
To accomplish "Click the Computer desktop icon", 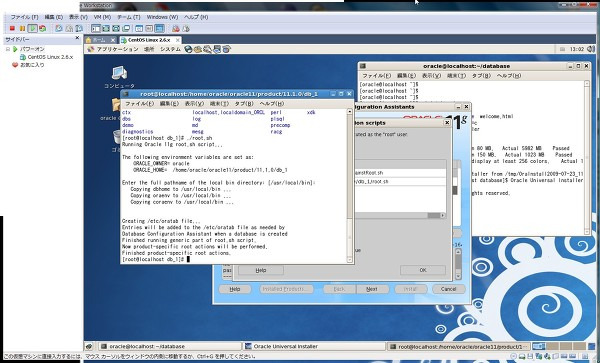I will click(x=119, y=76).
